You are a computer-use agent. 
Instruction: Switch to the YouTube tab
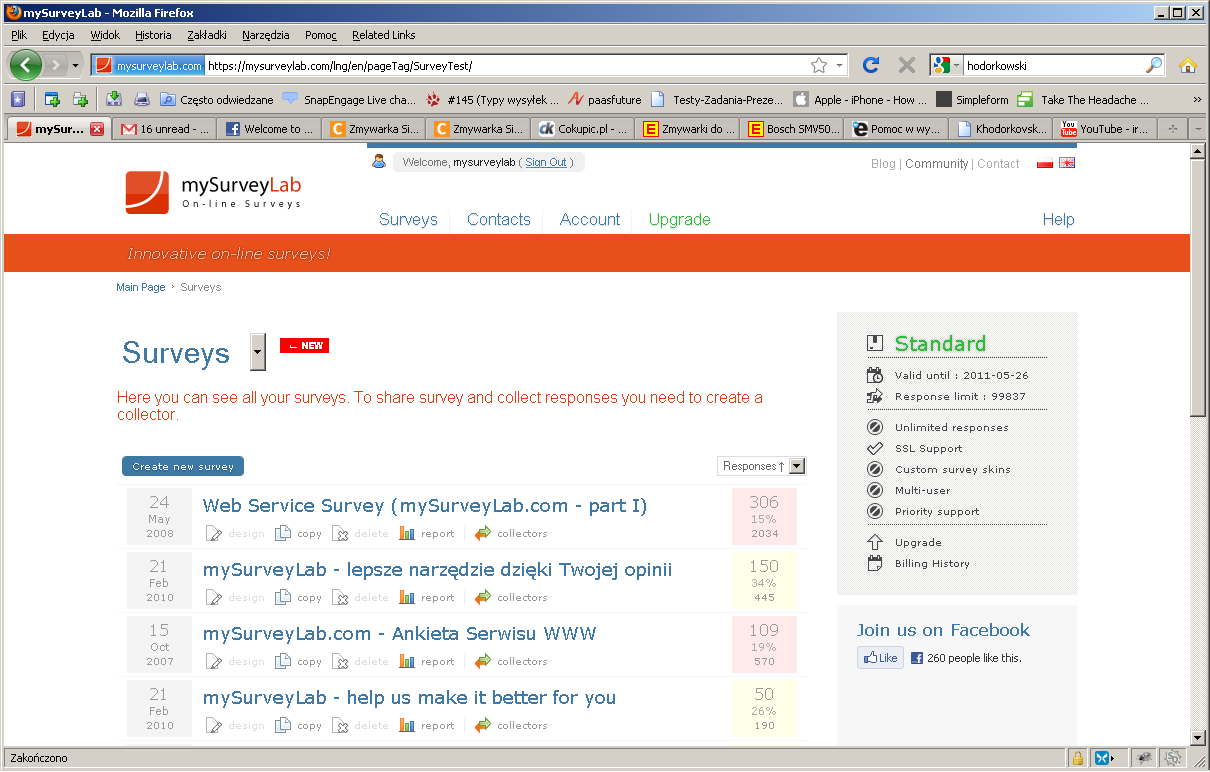pos(1106,129)
